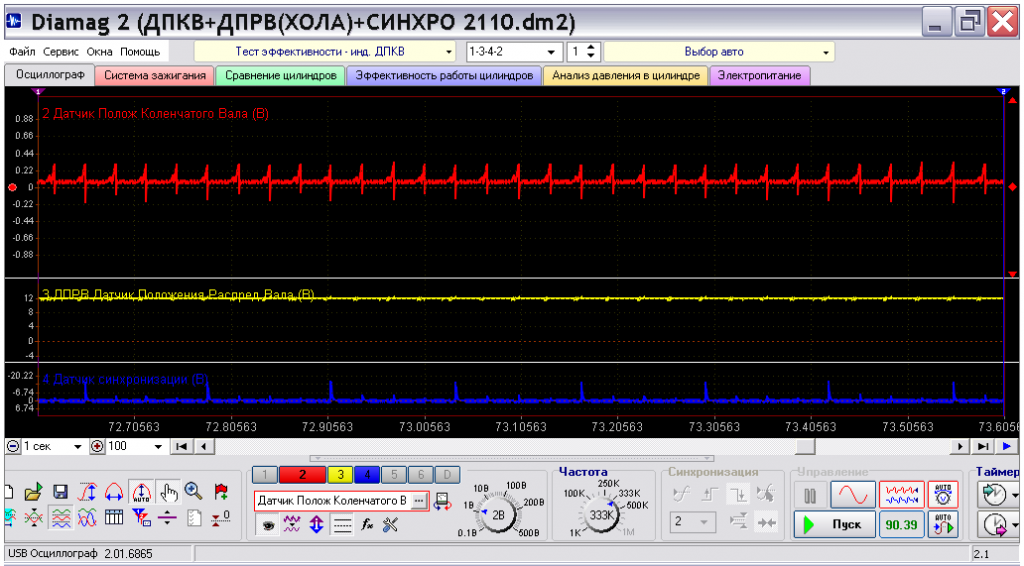Viewport: 1024px width, 566px height.
Task: Click the probe swap icon beside channel name
Action: tap(442, 501)
